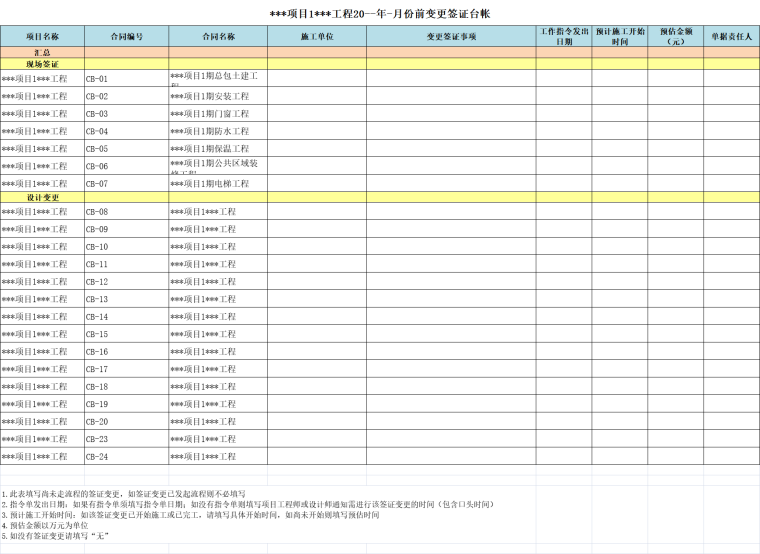The image size is (760, 554).
Task: Select cell CB-15
Action: [127, 333]
